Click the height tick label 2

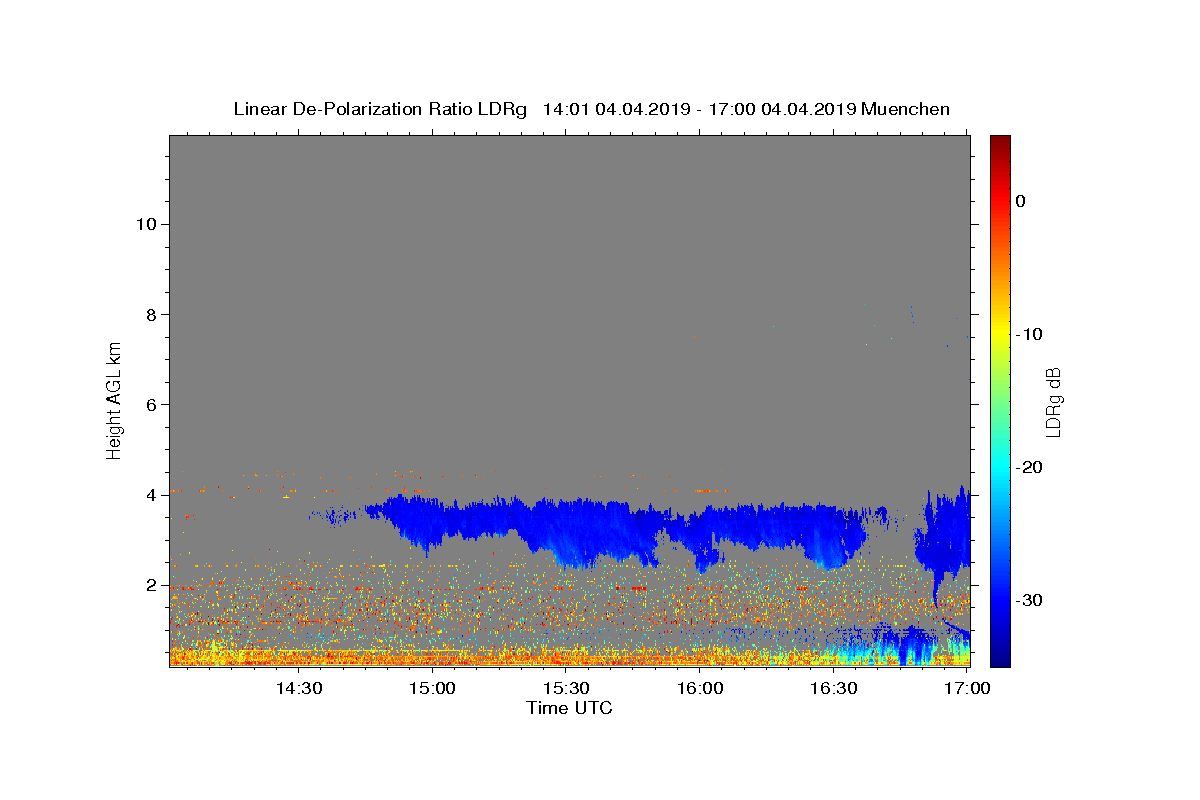(x=150, y=585)
